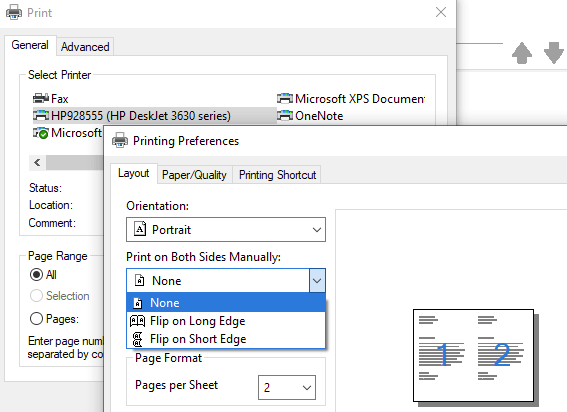The width and height of the screenshot is (567, 412).
Task: Open the Pages per Sheet dropdown
Action: tap(287, 387)
